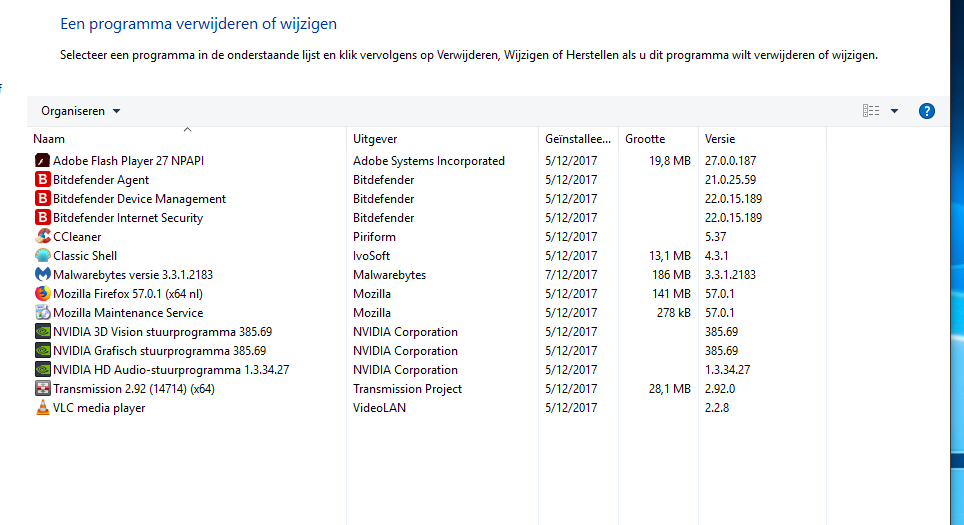Click the NVIDIA 3D Vision icon
964x525 pixels.
[x=42, y=332]
